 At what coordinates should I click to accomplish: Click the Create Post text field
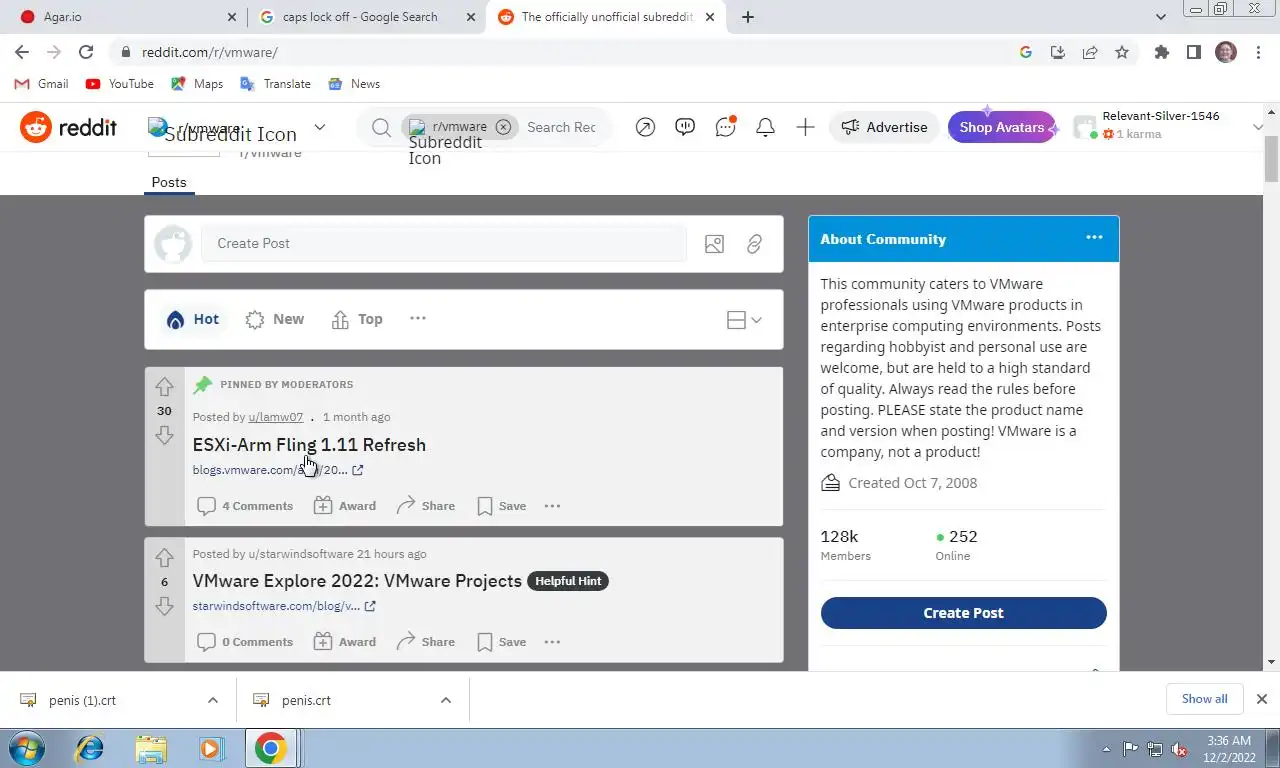coord(444,243)
